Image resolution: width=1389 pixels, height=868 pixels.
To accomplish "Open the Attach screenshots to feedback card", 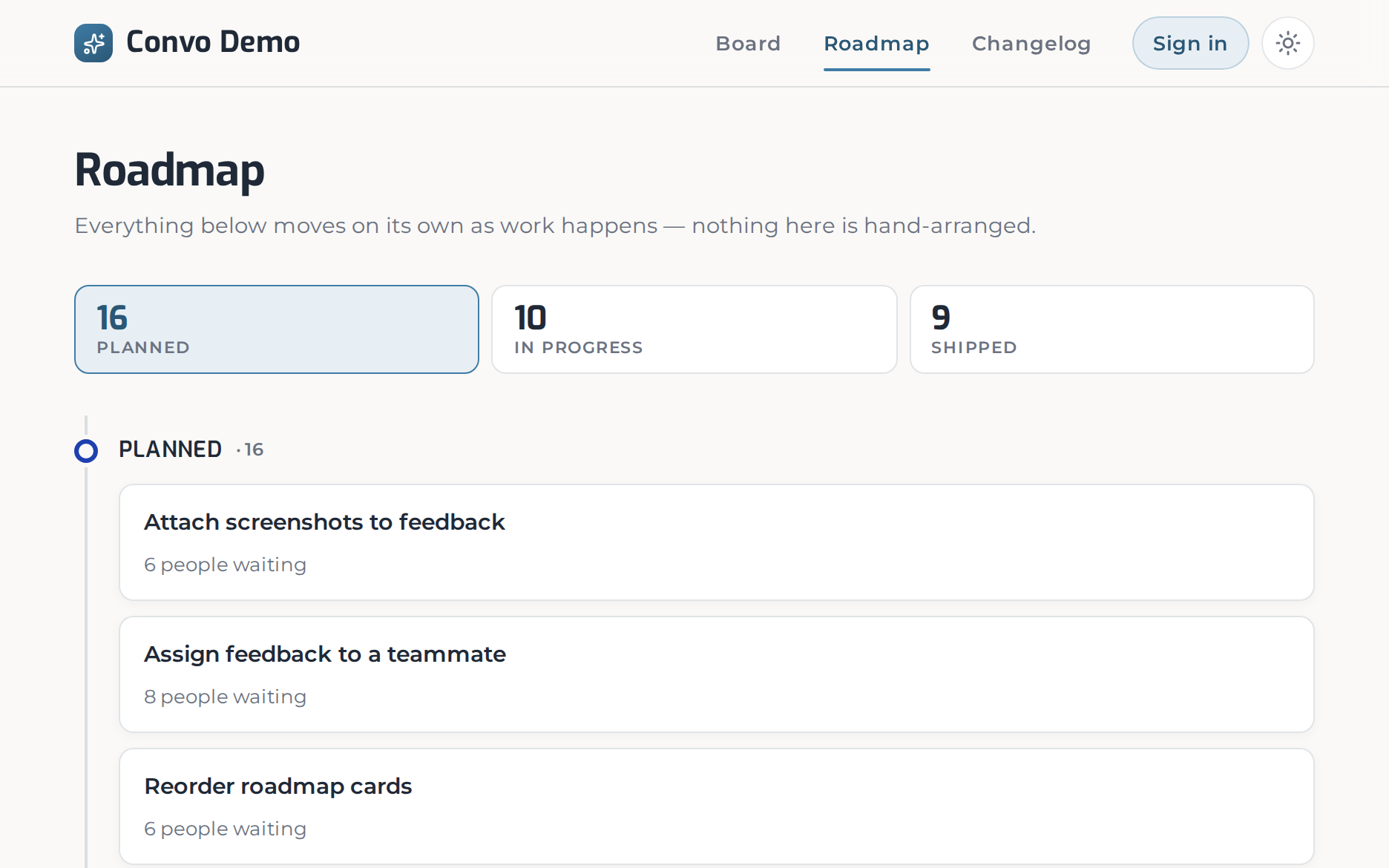I will [x=717, y=542].
